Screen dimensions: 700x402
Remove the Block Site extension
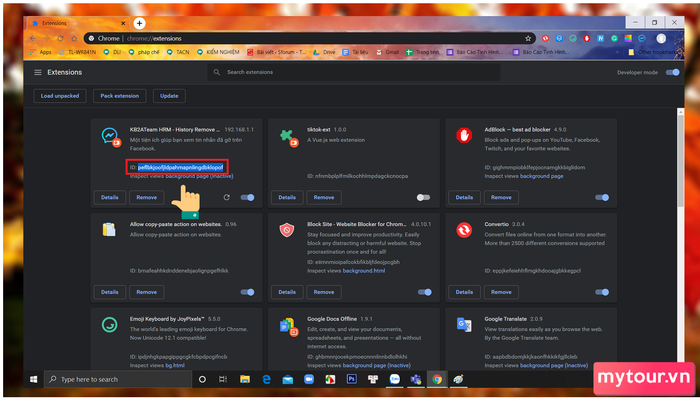(x=324, y=292)
